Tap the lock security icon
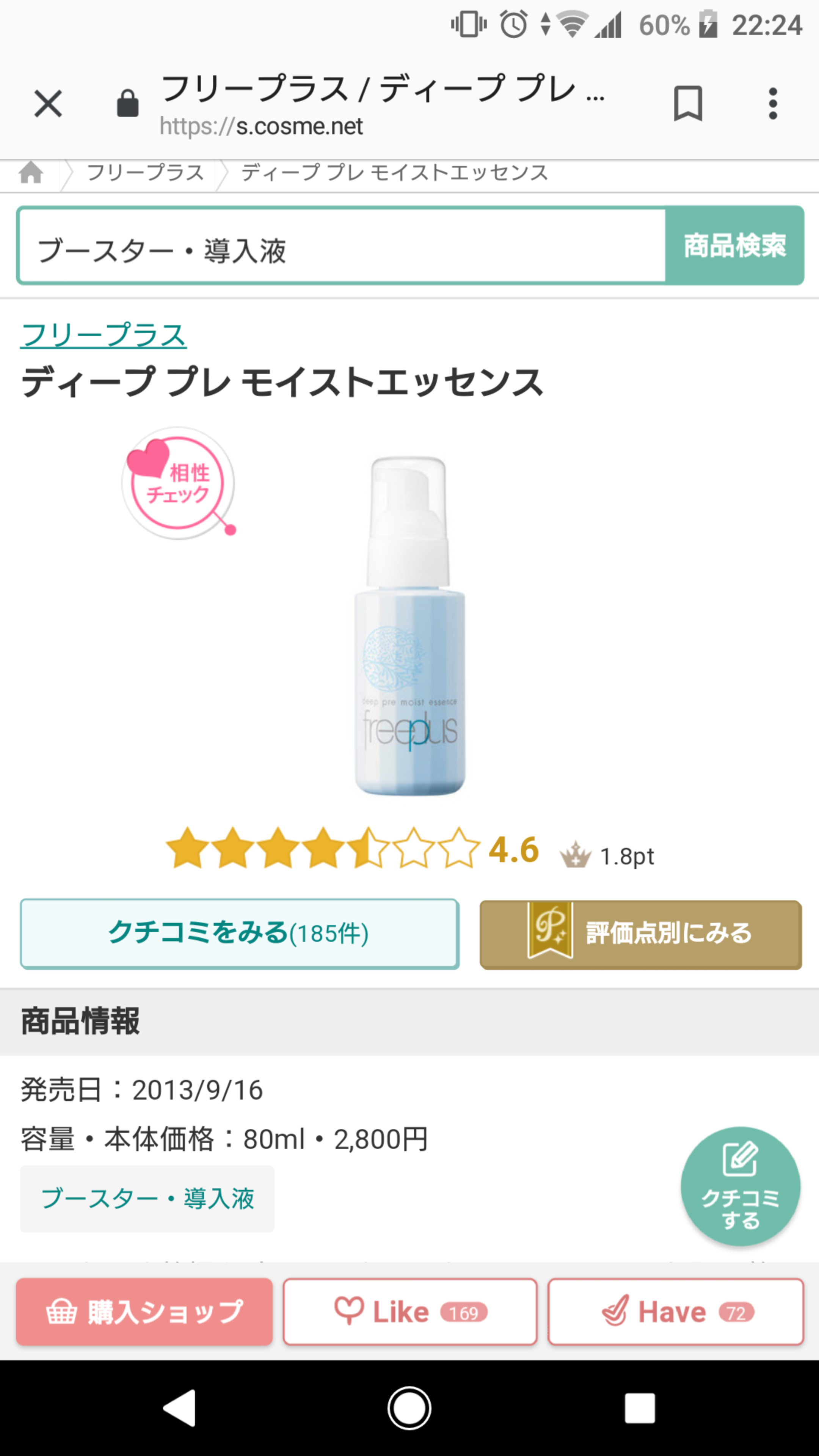Image resolution: width=819 pixels, height=1456 pixels. coord(128,104)
